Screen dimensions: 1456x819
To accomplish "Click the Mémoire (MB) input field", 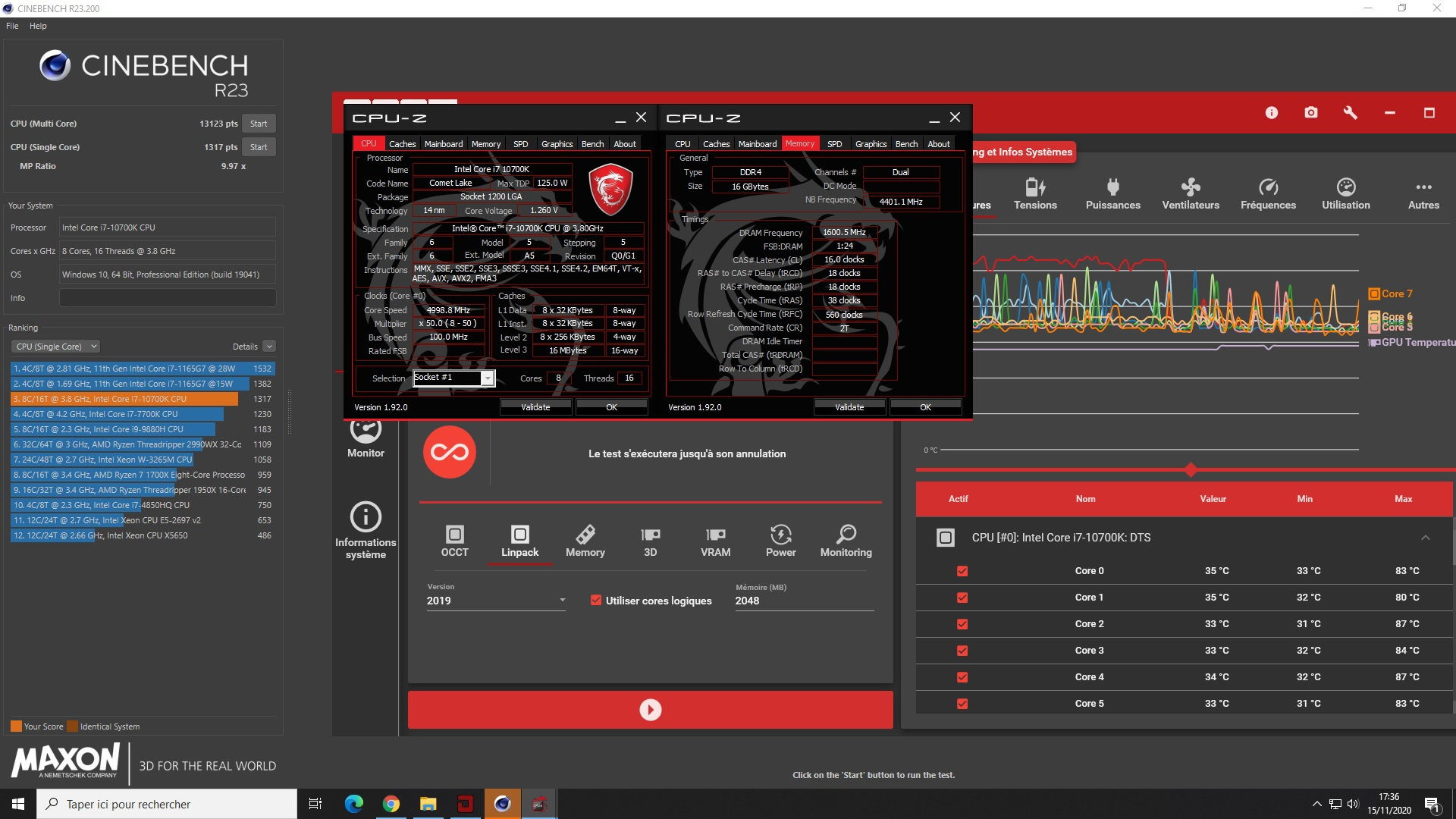I will [804, 601].
